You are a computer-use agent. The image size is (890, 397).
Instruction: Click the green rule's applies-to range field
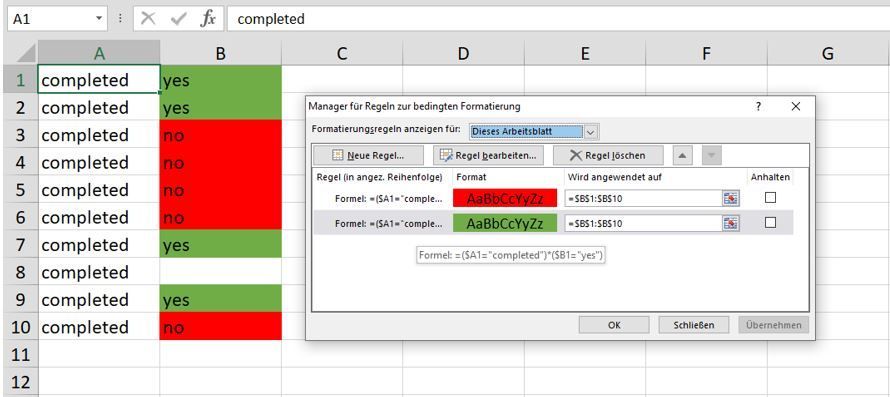click(643, 223)
